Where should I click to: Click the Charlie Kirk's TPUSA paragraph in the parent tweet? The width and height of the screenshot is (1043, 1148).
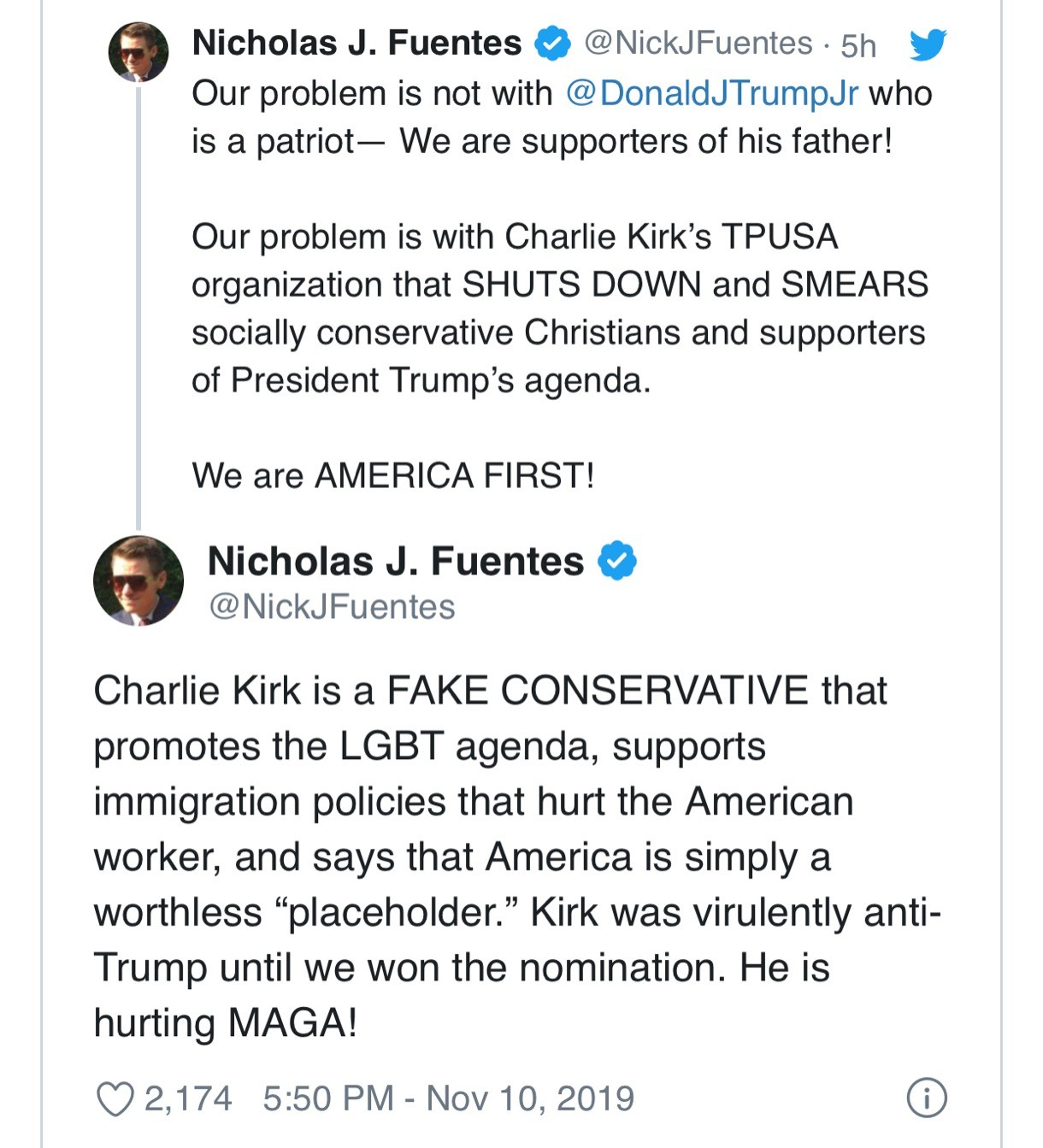[x=557, y=308]
